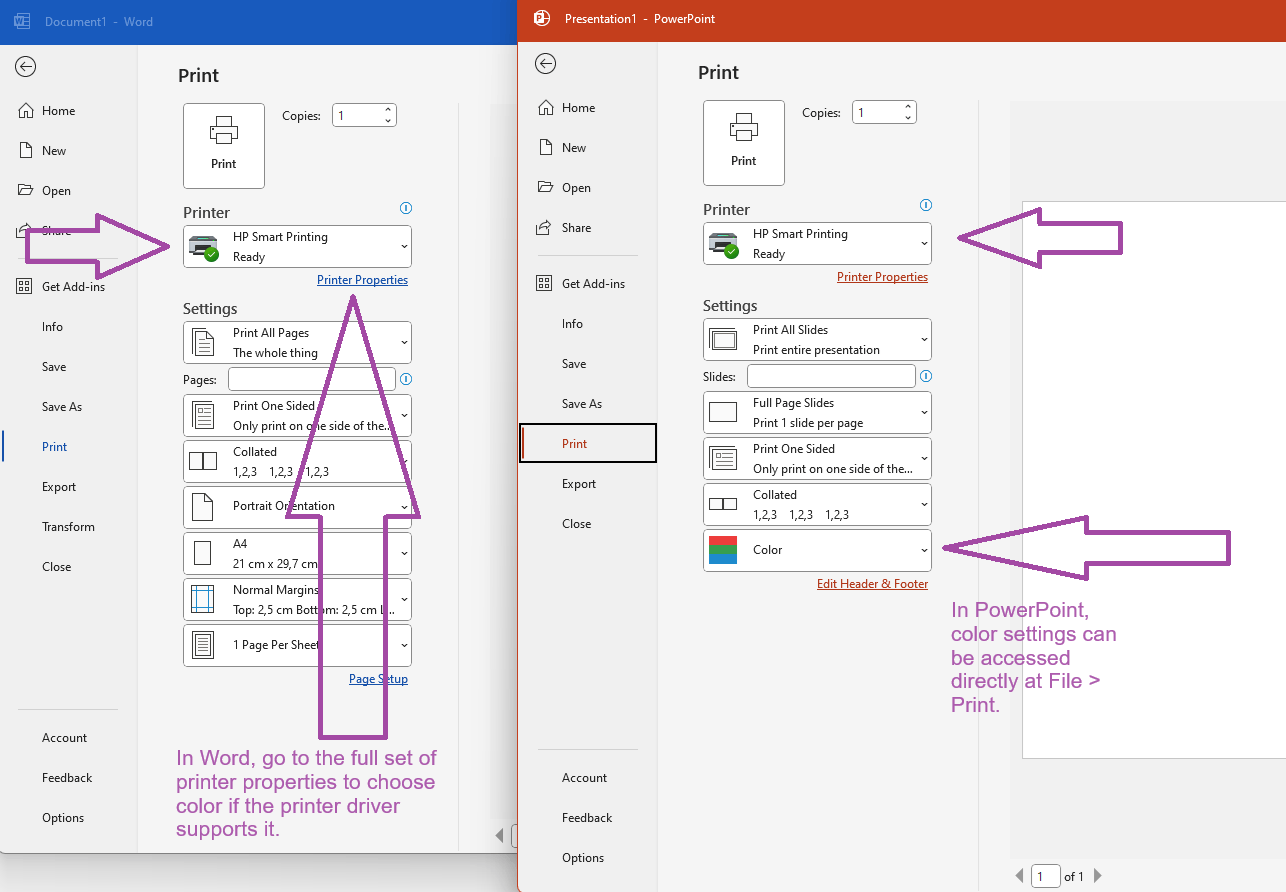Open Word's Page Setup link
The width and height of the screenshot is (1286, 892).
378,679
